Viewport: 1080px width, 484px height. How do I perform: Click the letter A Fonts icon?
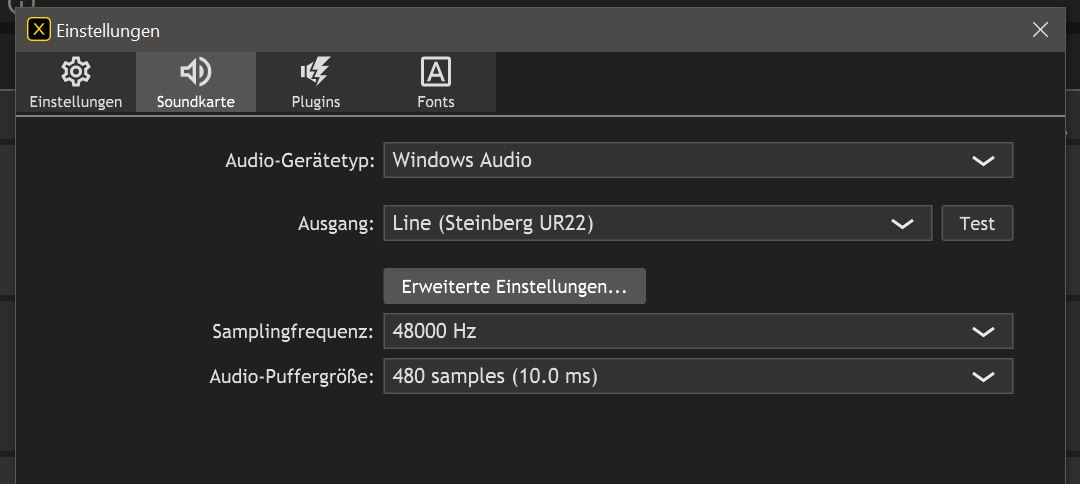click(x=435, y=72)
